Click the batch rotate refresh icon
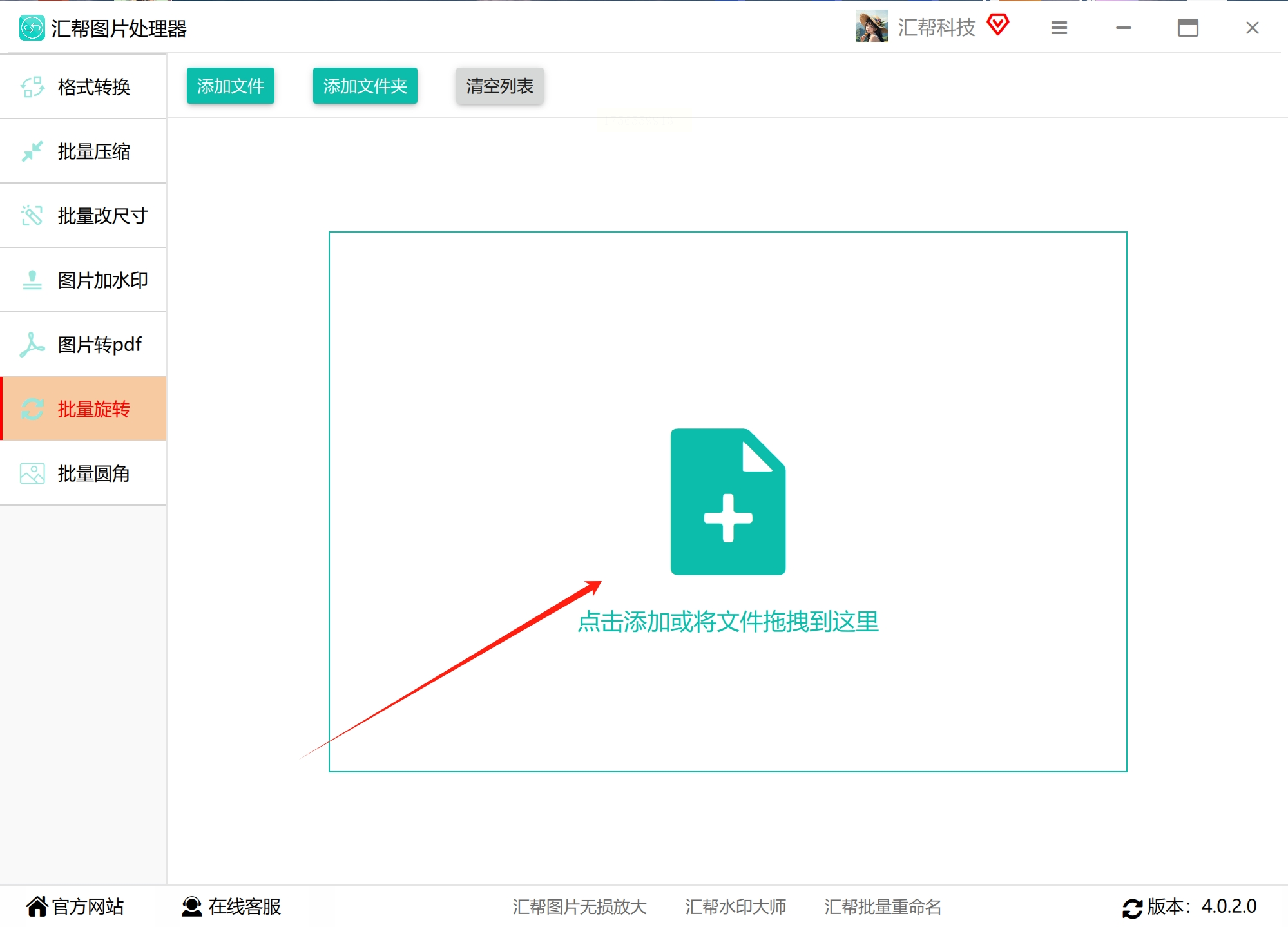The image size is (1288, 927). click(x=32, y=409)
